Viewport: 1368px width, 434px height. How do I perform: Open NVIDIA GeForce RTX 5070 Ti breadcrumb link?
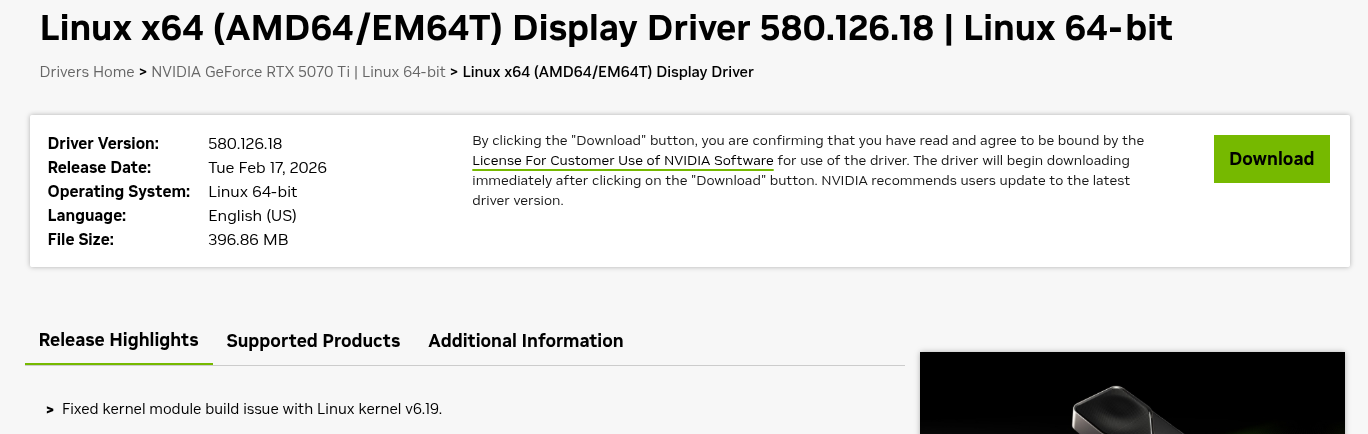298,72
